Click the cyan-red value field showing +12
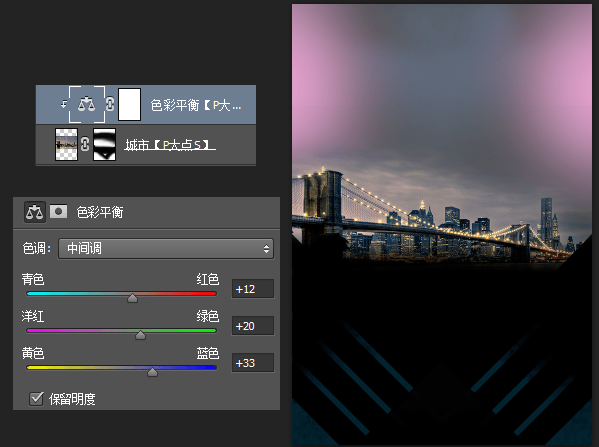The image size is (599, 447). click(x=253, y=289)
